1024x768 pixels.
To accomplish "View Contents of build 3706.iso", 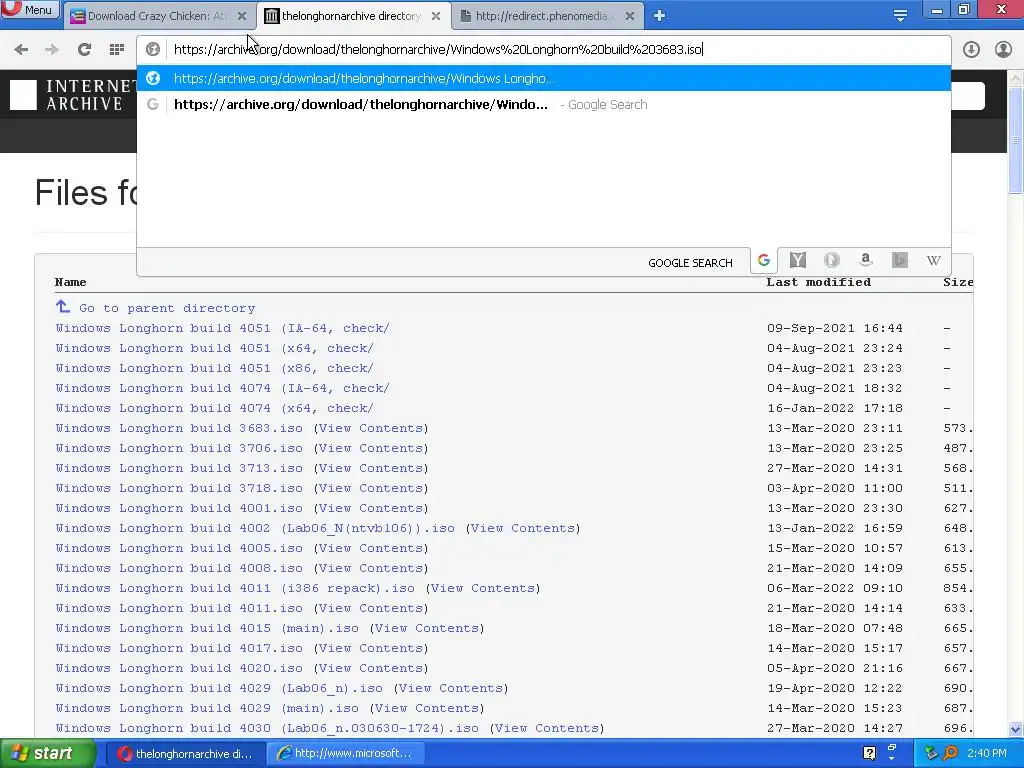I will pos(371,449).
